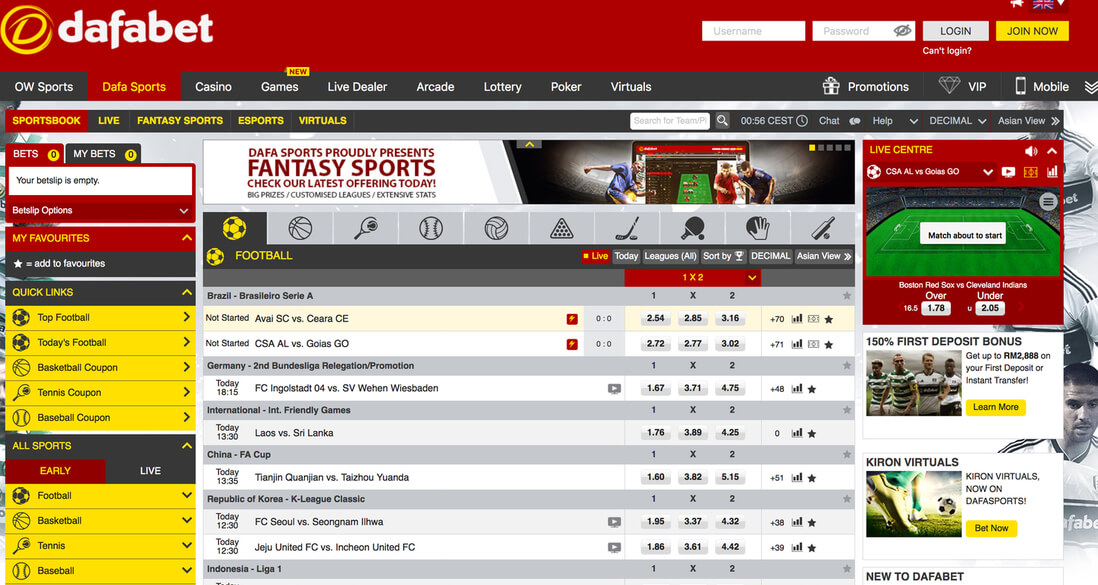
Task: Go to ESPORTS in the sportsbook menu
Action: pos(260,121)
